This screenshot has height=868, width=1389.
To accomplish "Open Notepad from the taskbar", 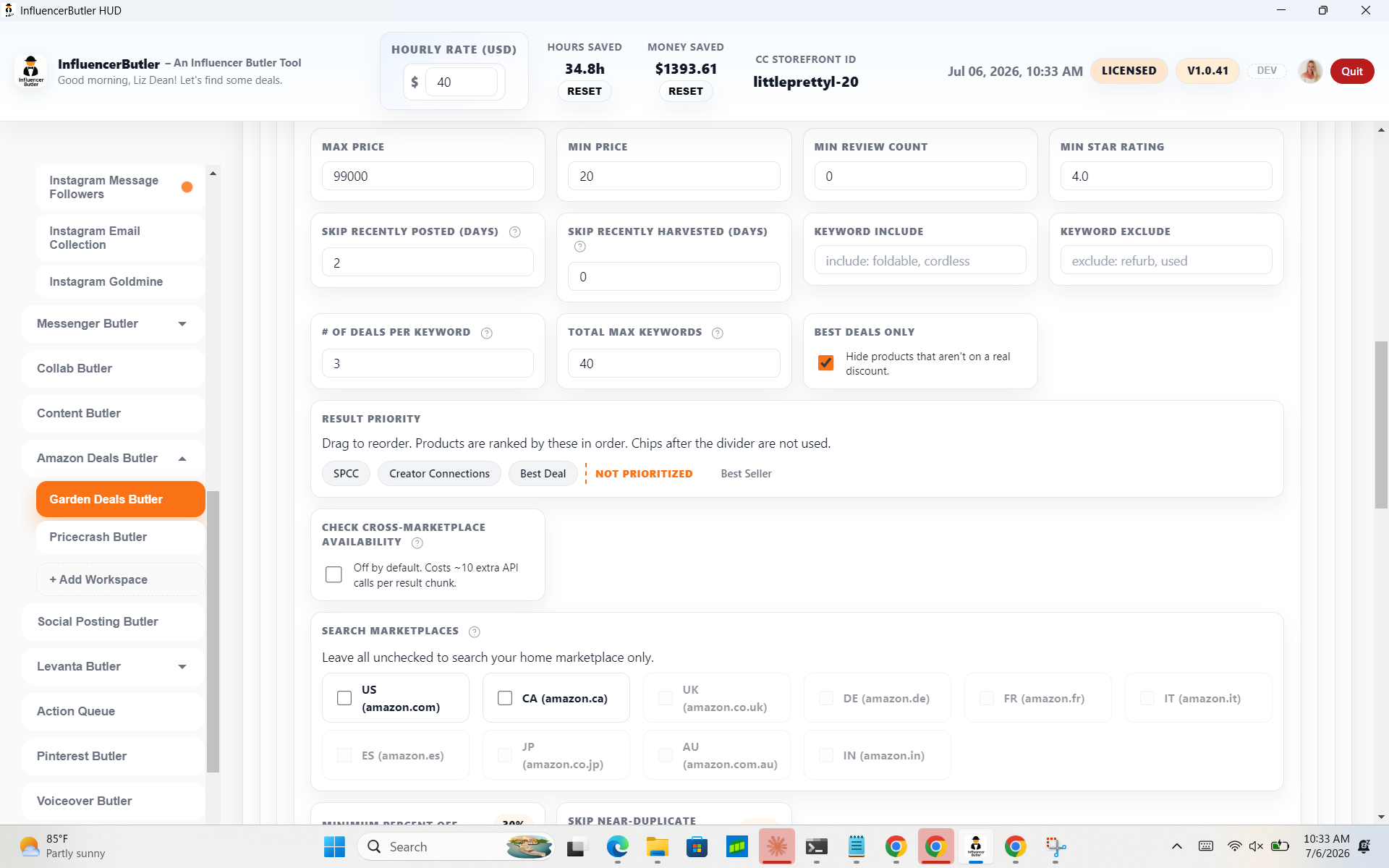I will pyautogui.click(x=856, y=846).
